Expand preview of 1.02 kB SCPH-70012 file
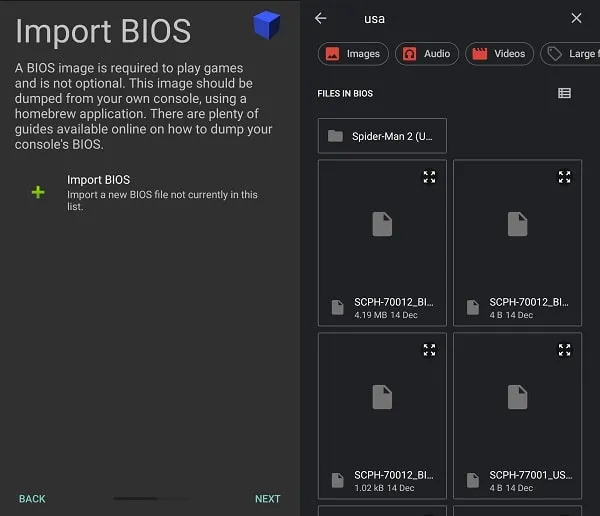 point(429,350)
